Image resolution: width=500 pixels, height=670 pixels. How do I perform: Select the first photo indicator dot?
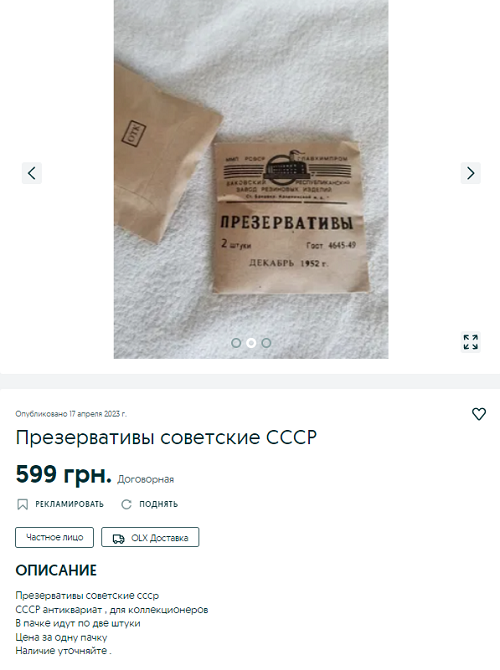236,343
